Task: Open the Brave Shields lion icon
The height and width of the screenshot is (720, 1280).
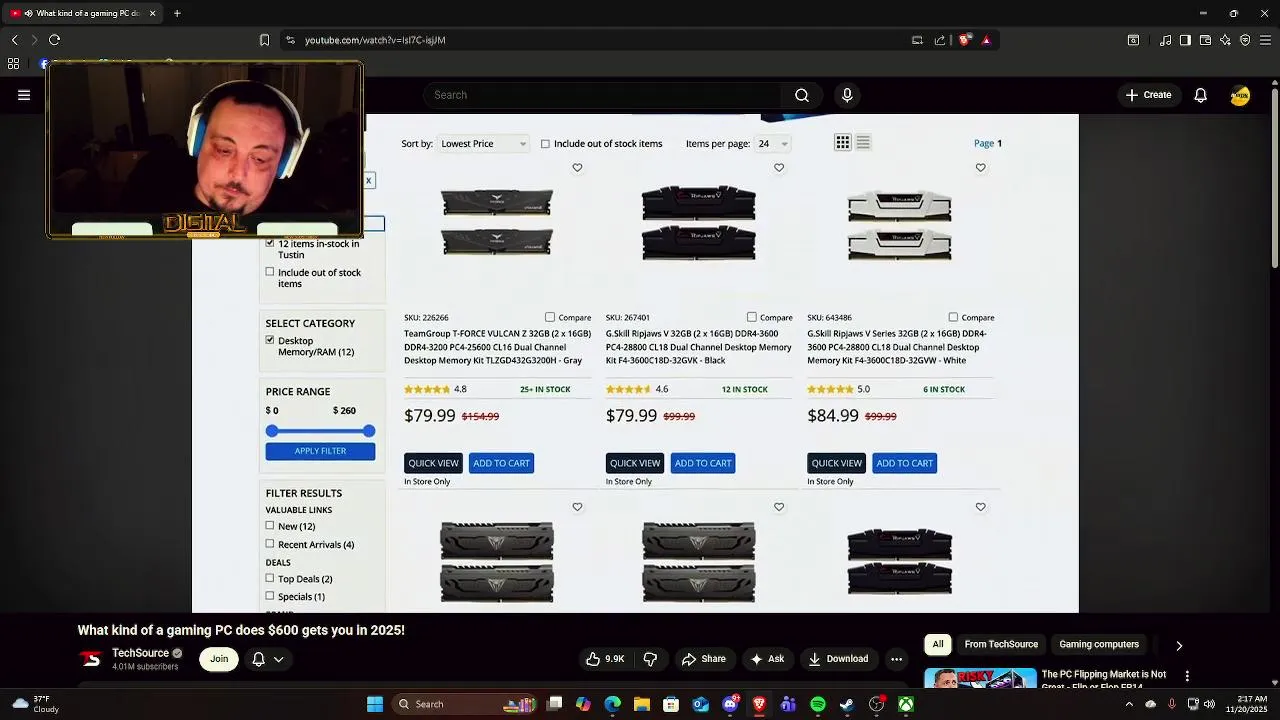Action: (x=964, y=40)
